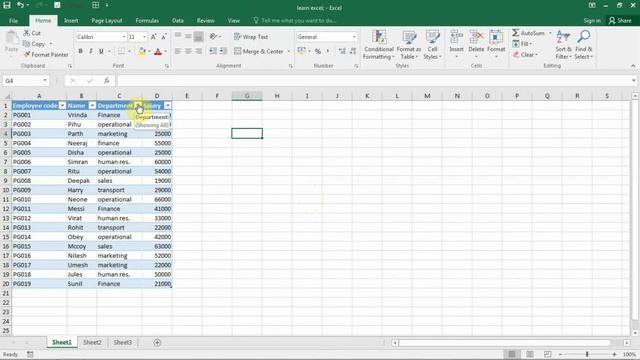
Task: Click the Undo arrow icon
Action: click(20, 5)
